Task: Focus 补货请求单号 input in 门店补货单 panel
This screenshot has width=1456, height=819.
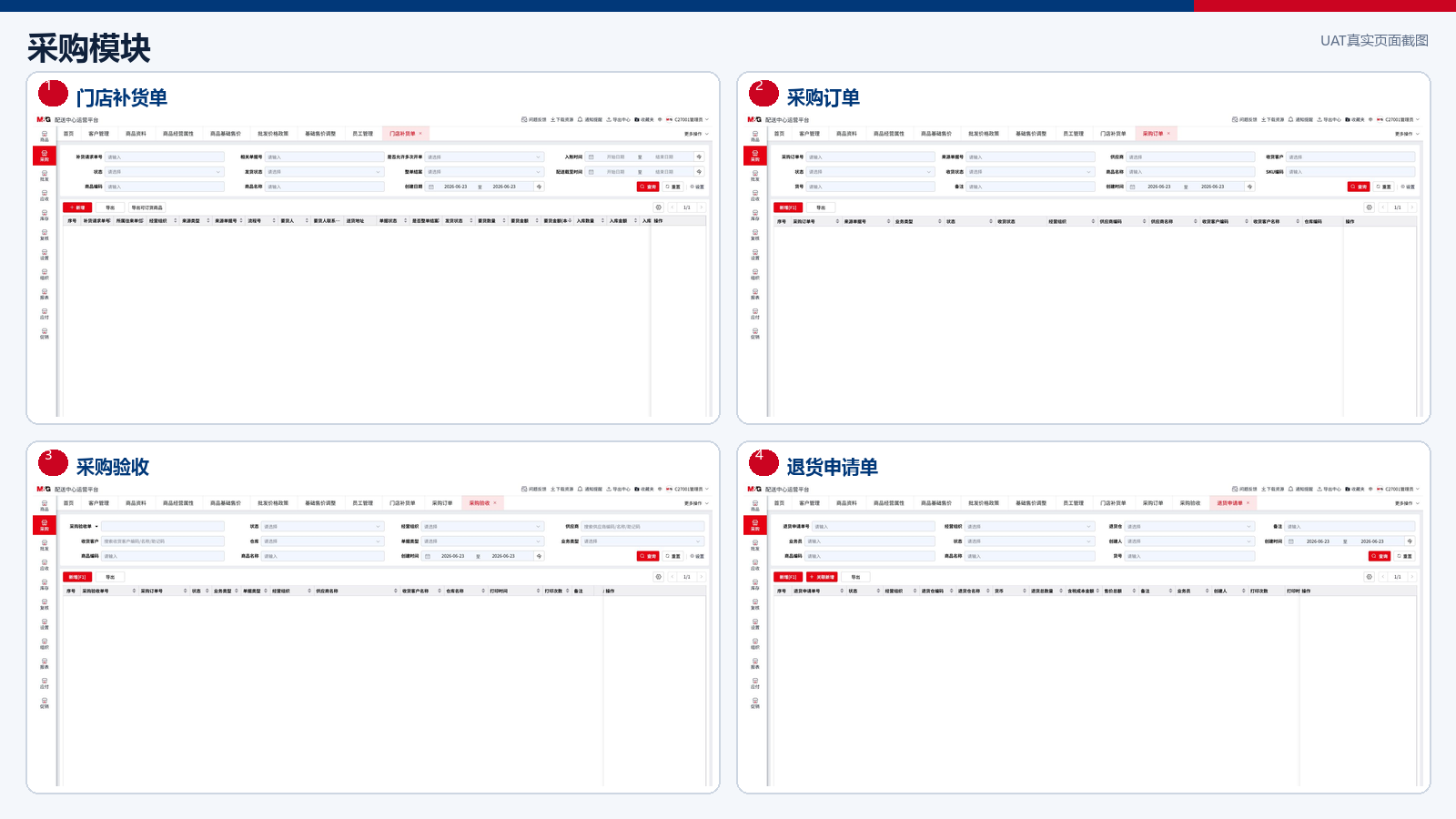Action: (164, 157)
